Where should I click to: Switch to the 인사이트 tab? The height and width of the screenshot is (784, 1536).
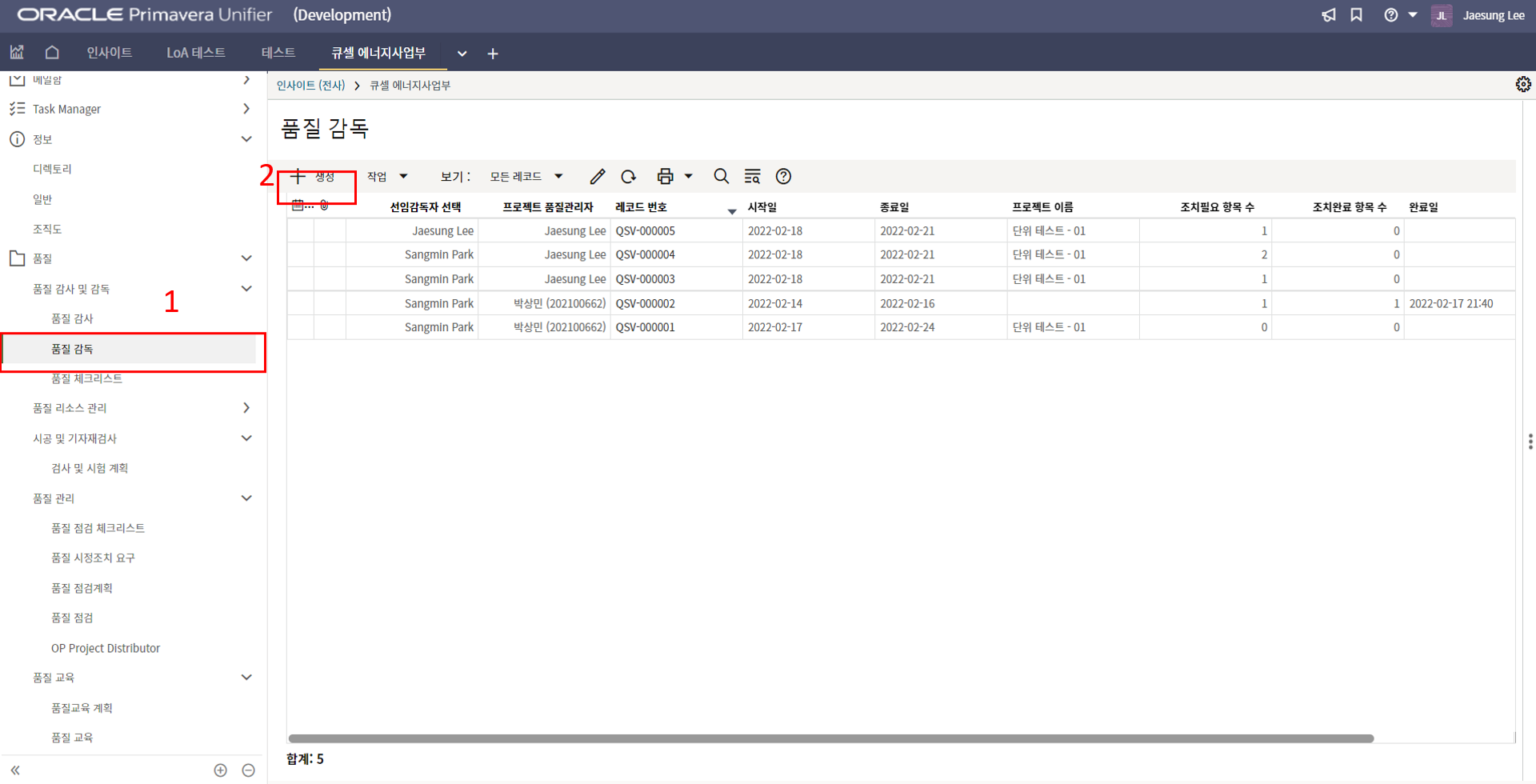(110, 53)
